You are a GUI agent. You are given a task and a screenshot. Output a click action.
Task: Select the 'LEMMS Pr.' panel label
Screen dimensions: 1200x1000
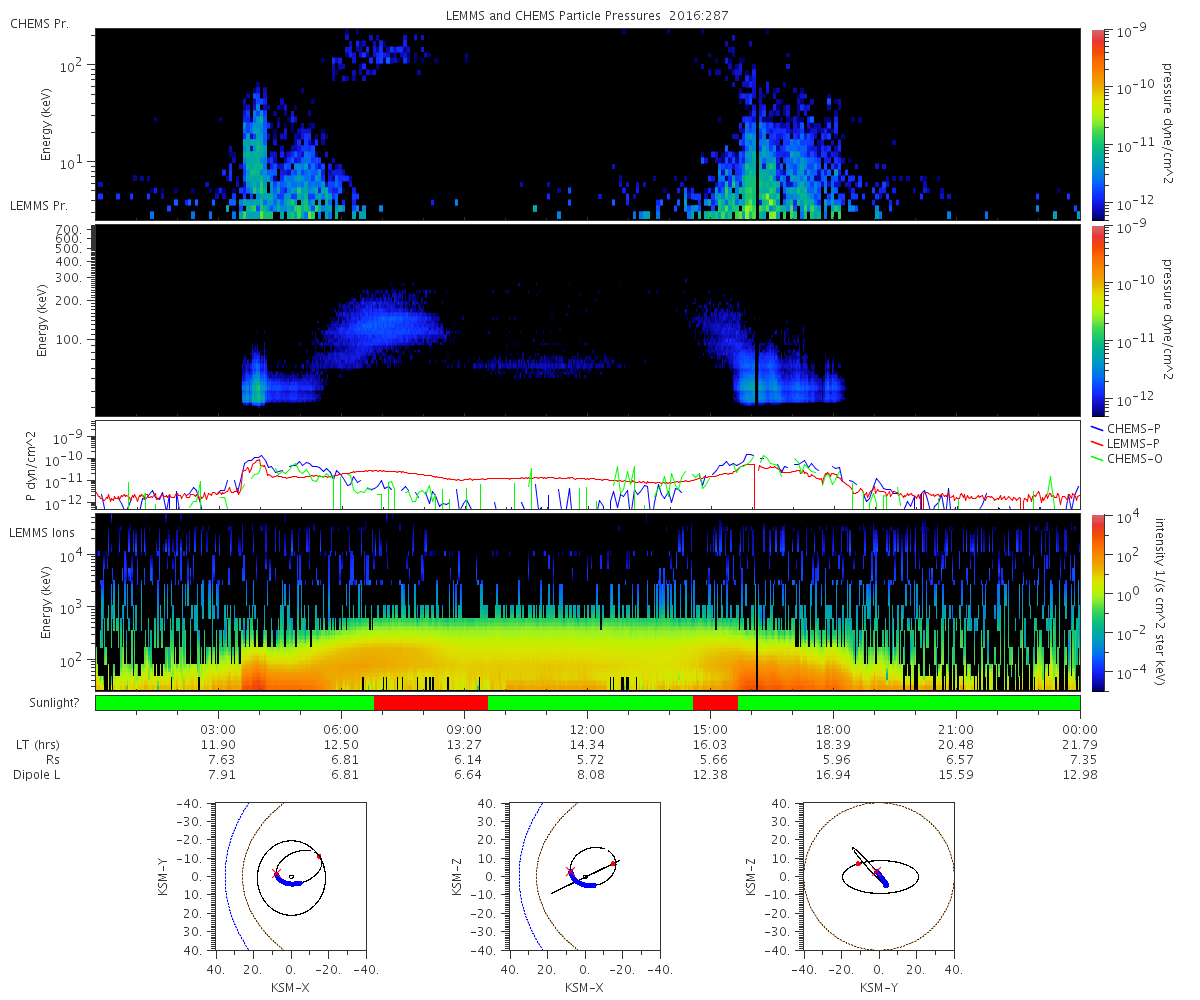tap(37, 206)
